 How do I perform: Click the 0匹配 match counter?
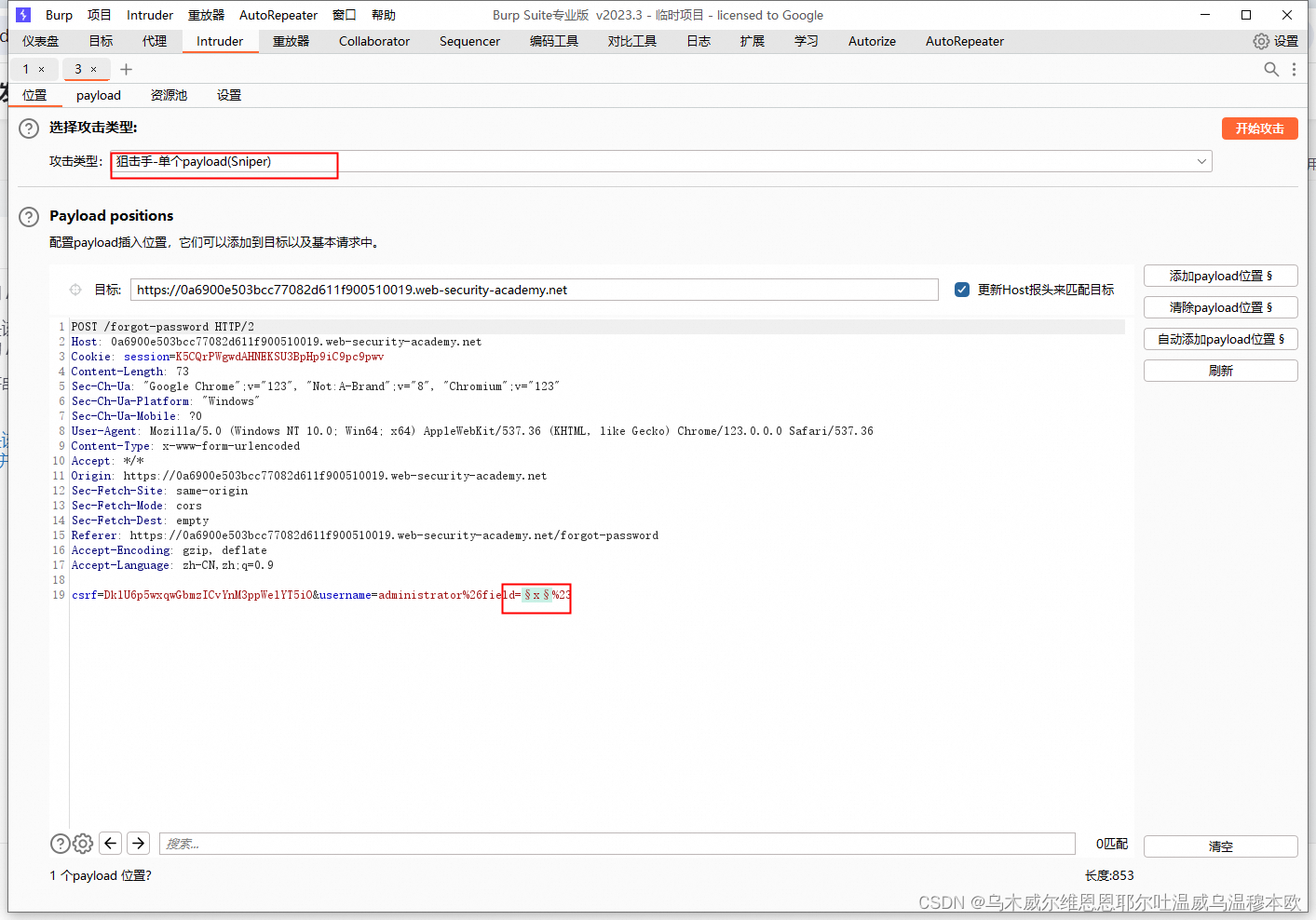click(x=1112, y=844)
